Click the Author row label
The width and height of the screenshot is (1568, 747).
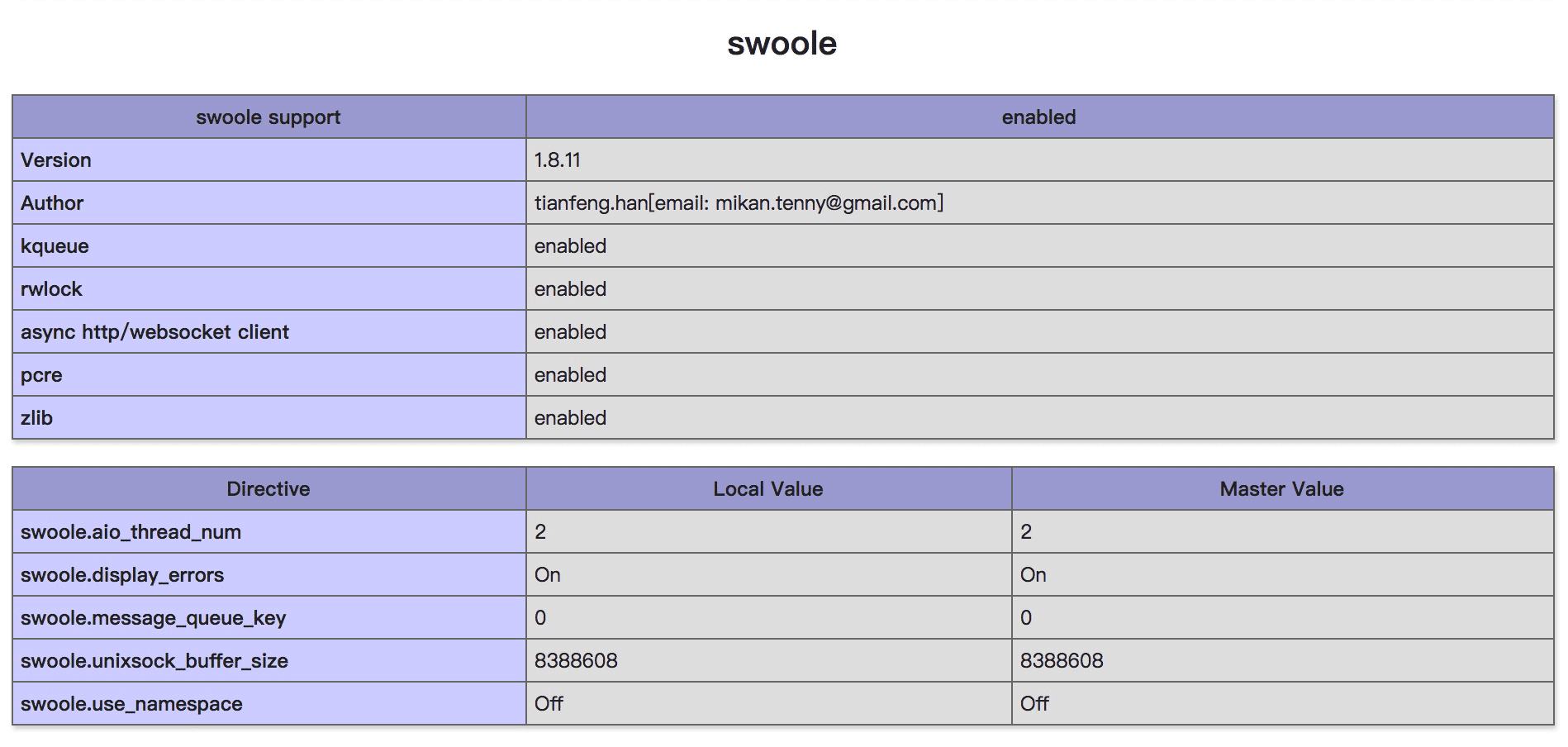point(52,203)
